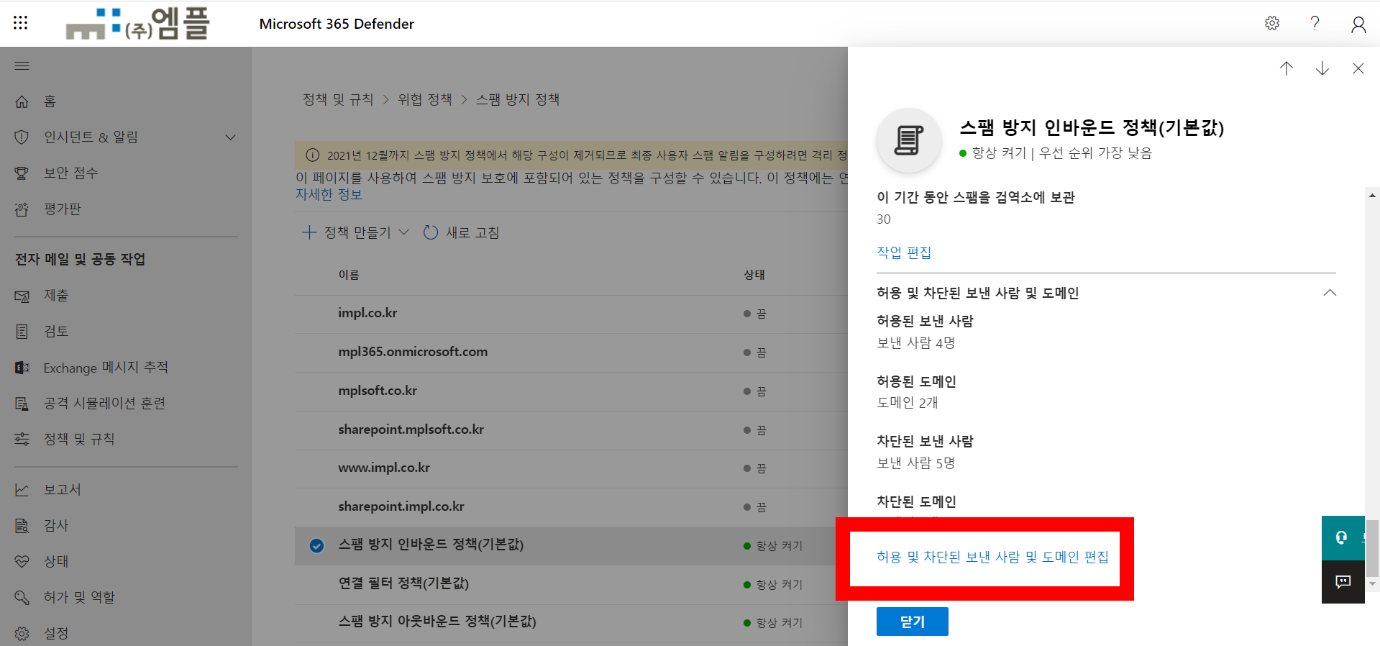
Task: Open the 정책 만들기 dropdown arrow
Action: click(404, 232)
